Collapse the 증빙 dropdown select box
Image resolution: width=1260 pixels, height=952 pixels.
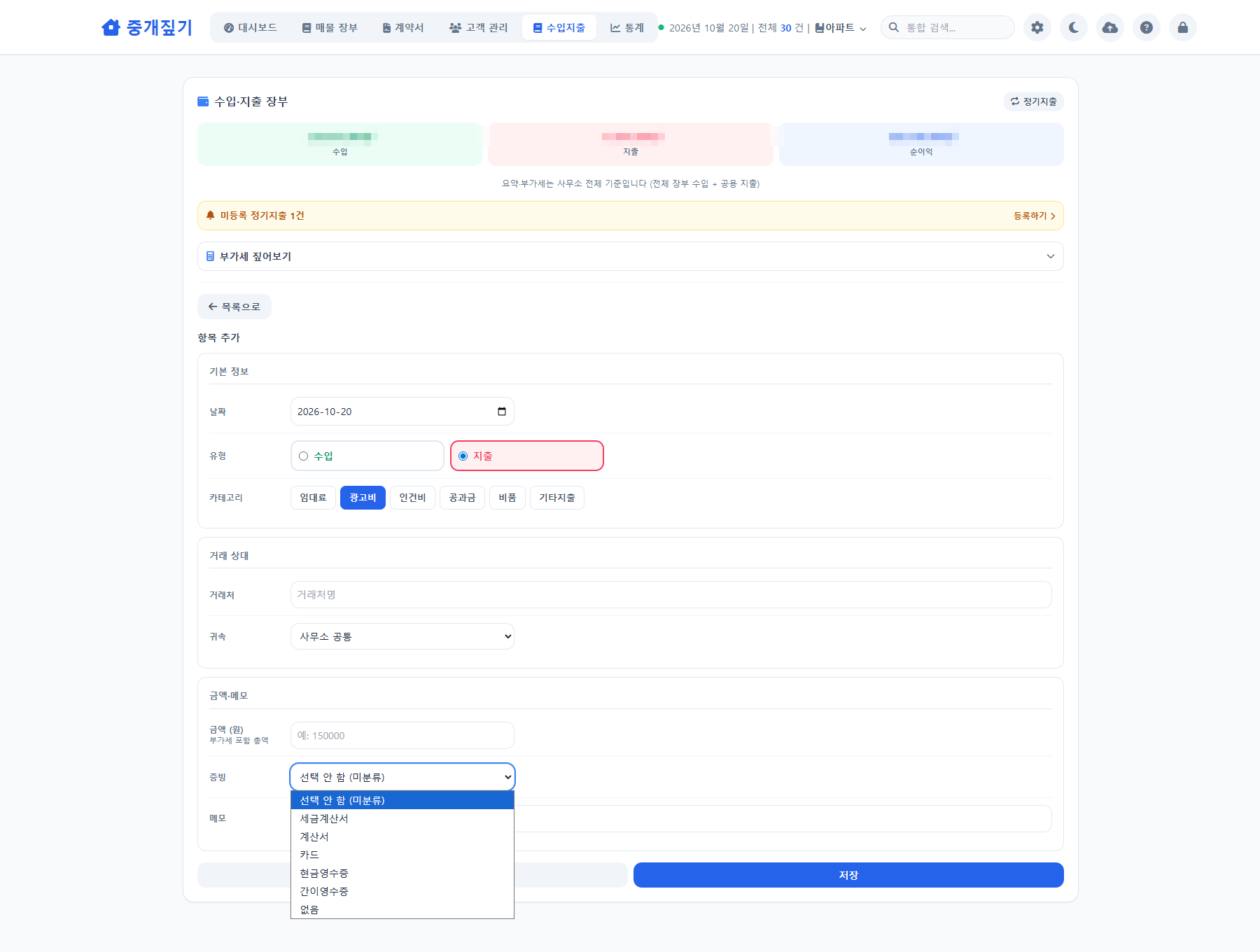coord(402,777)
